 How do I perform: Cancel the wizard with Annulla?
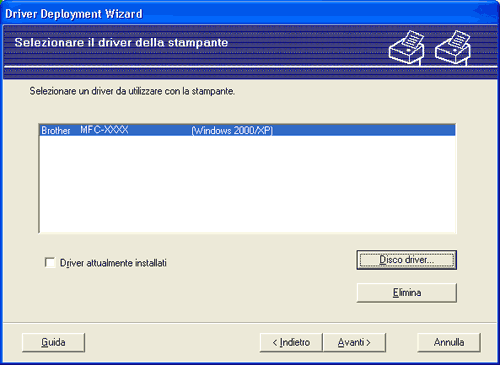[x=449, y=342]
